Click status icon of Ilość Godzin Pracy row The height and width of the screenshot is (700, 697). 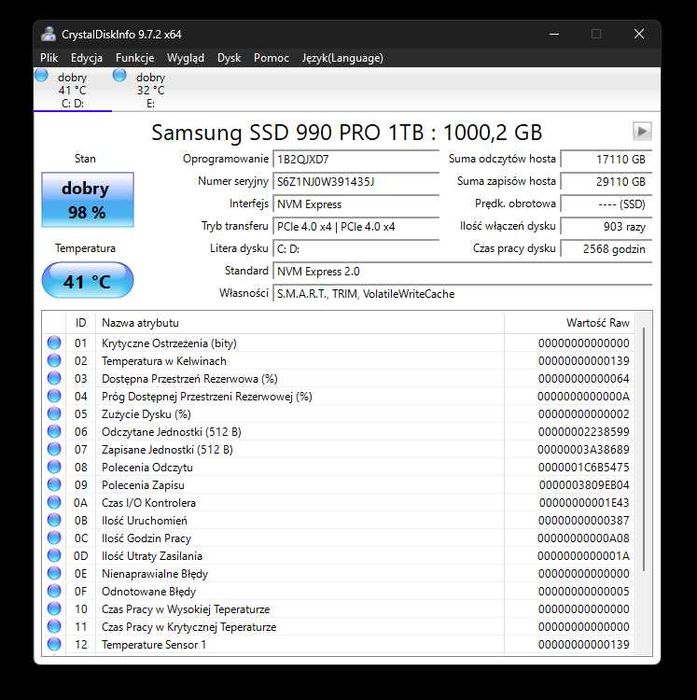click(x=54, y=538)
